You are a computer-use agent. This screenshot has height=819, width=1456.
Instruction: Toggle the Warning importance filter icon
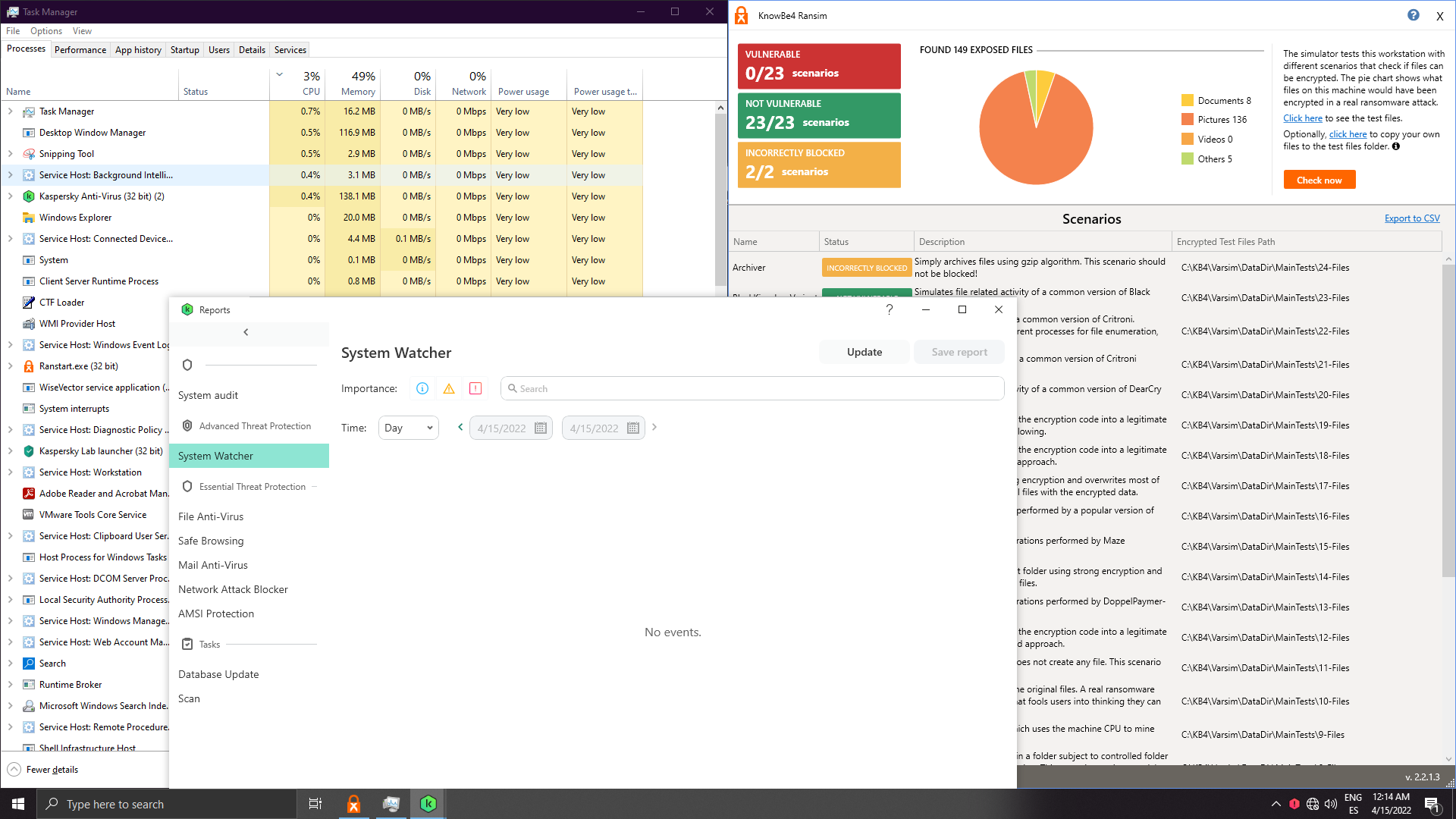(449, 388)
